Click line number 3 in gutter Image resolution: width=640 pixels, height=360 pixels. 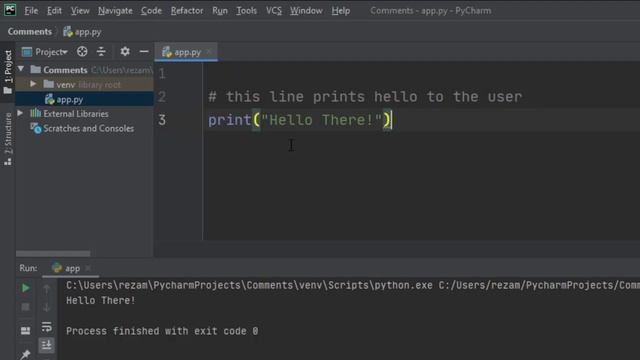coord(162,120)
